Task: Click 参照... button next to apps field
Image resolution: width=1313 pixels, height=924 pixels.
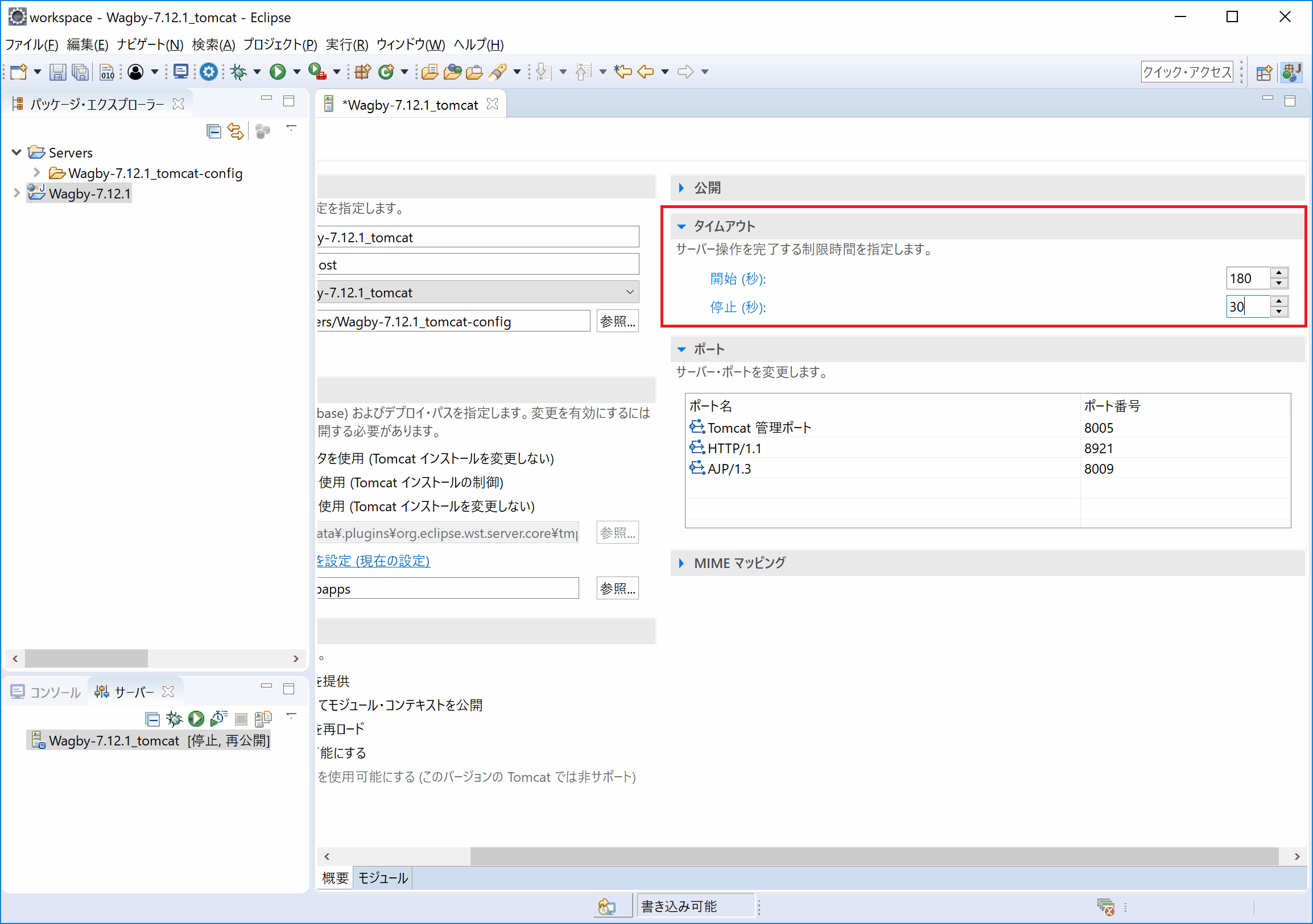Action: click(x=618, y=589)
